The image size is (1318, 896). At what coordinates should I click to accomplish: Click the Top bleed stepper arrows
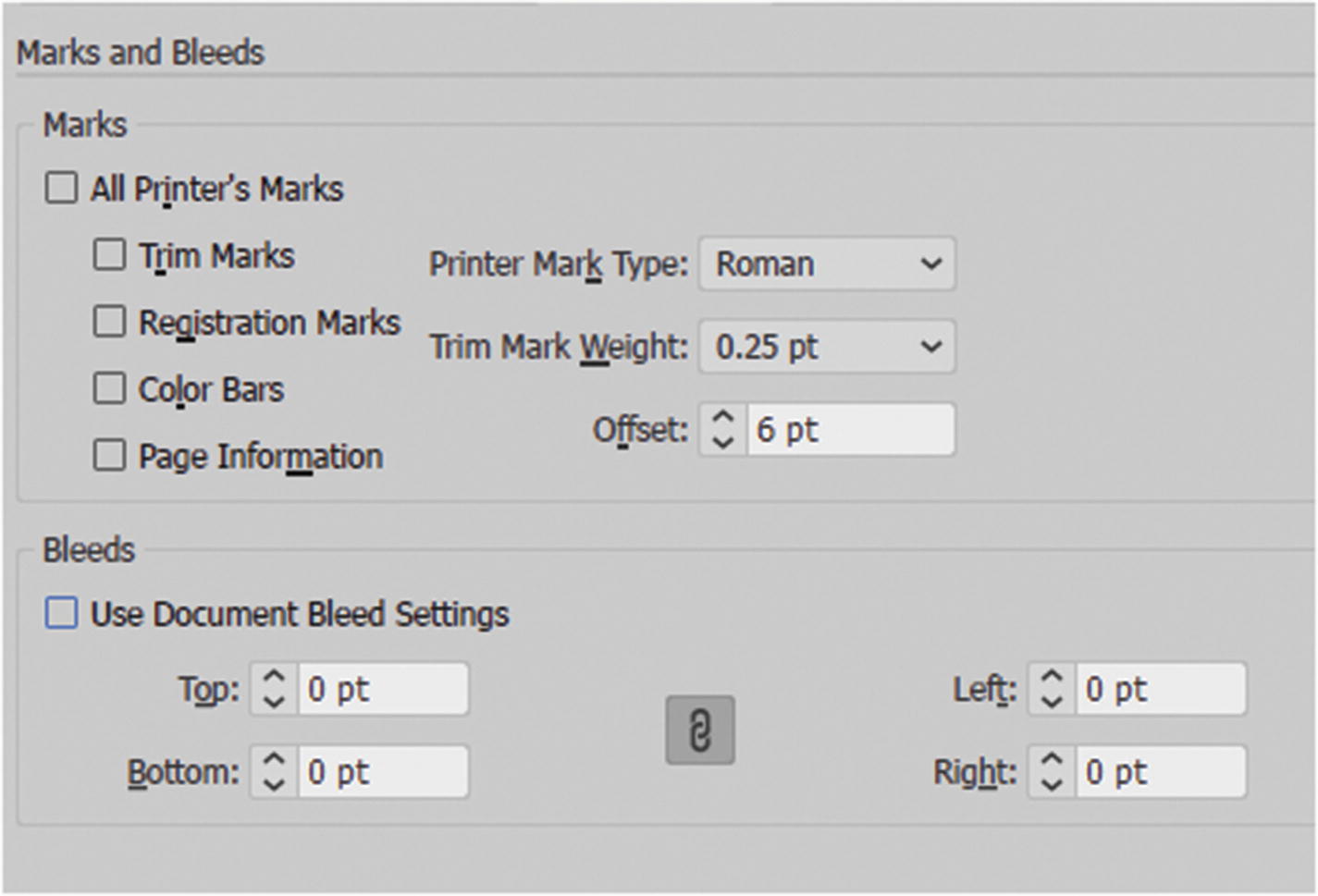pyautogui.click(x=274, y=689)
